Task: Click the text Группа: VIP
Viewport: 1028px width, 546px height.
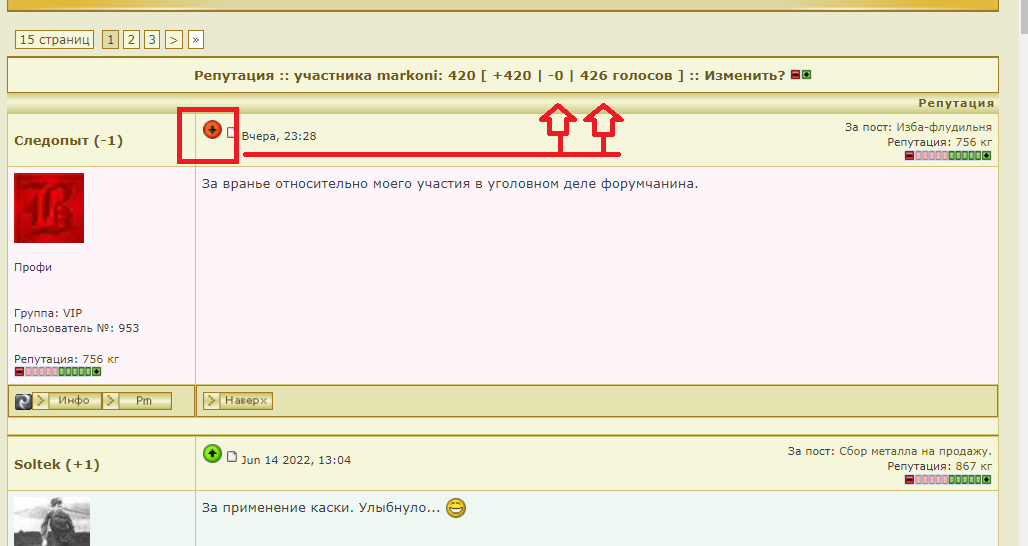Action: click(49, 313)
